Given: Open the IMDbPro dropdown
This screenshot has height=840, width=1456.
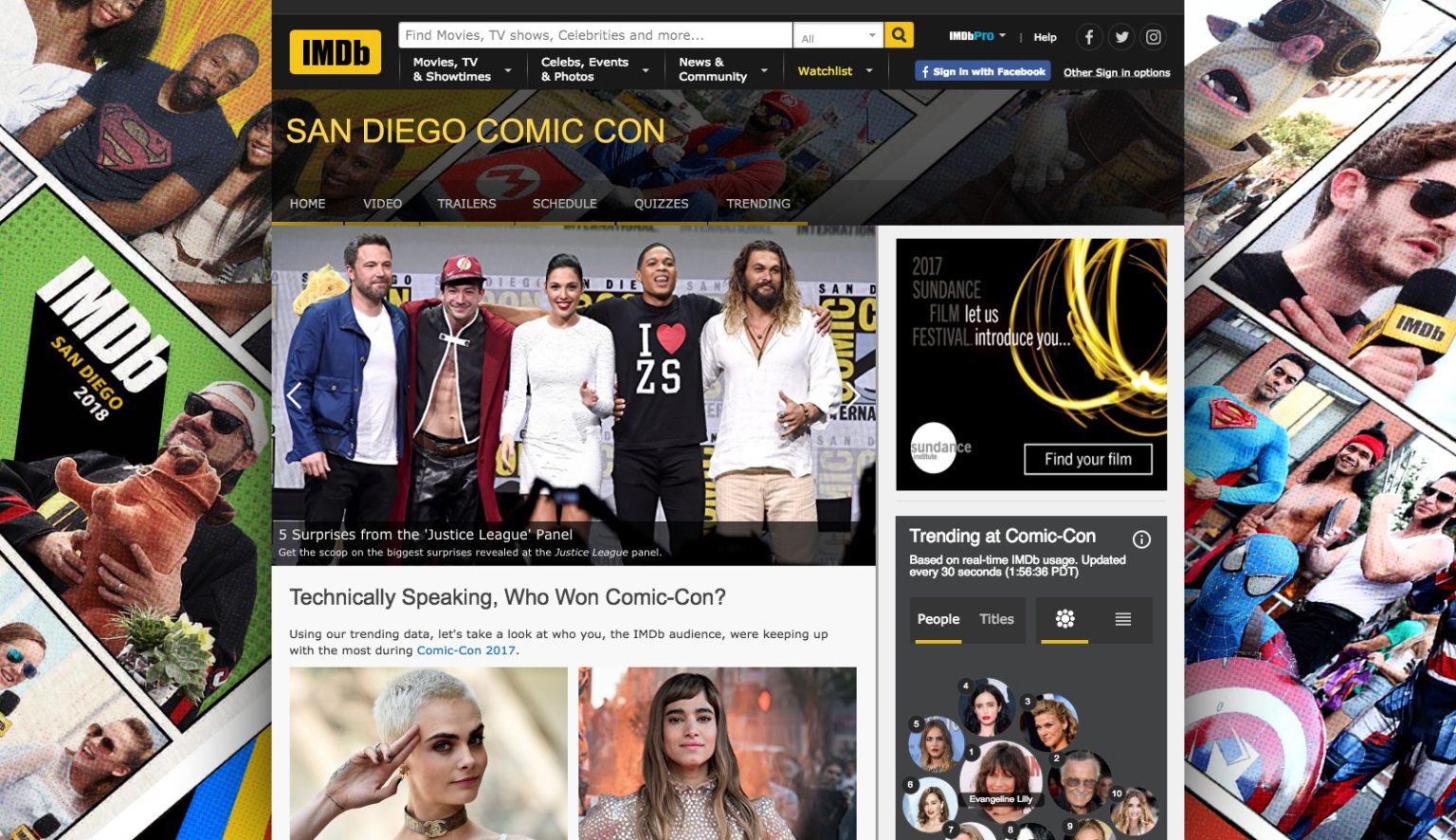Looking at the screenshot, I should pos(977,36).
